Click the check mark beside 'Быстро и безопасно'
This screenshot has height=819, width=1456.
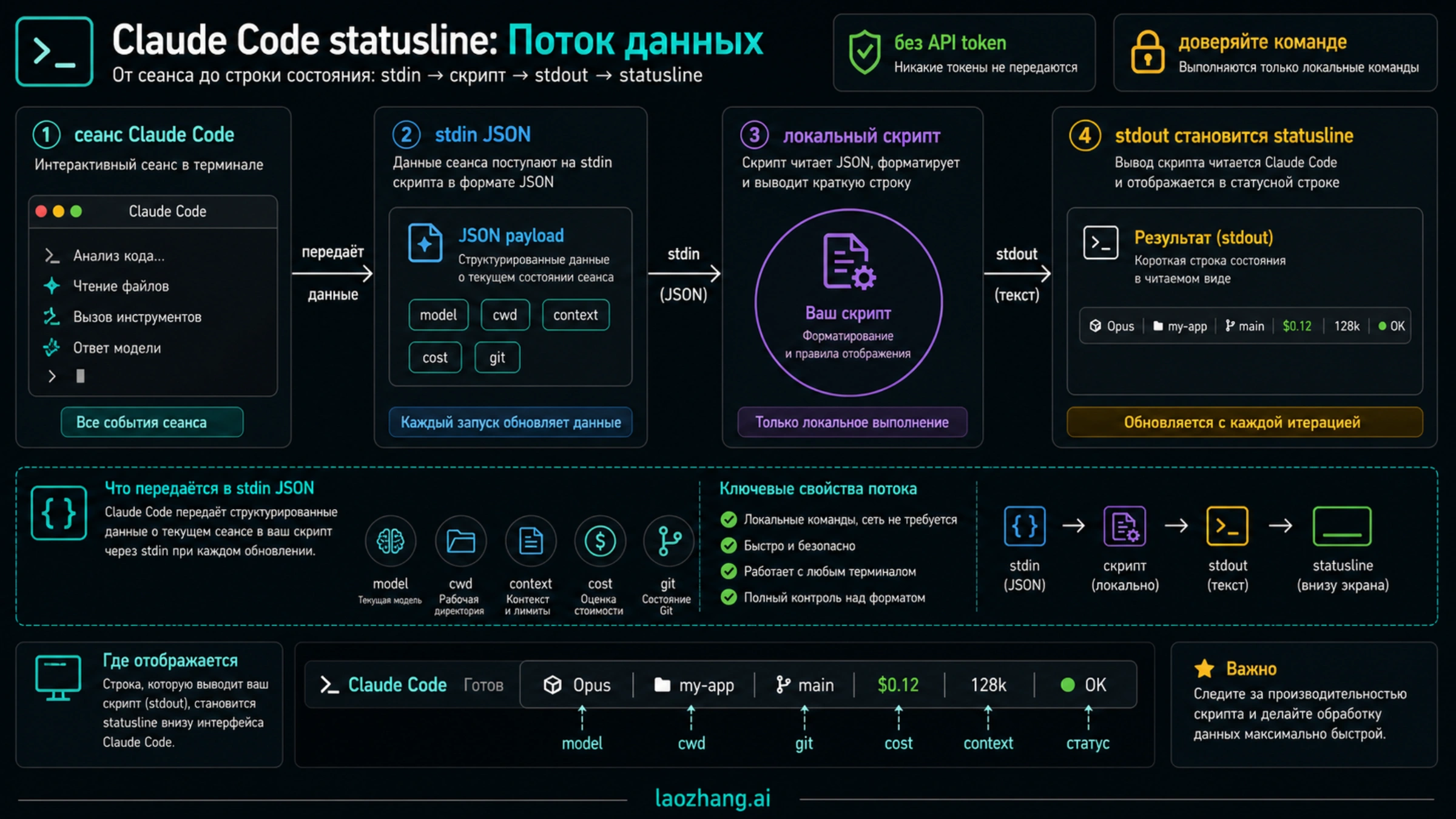coord(729,546)
